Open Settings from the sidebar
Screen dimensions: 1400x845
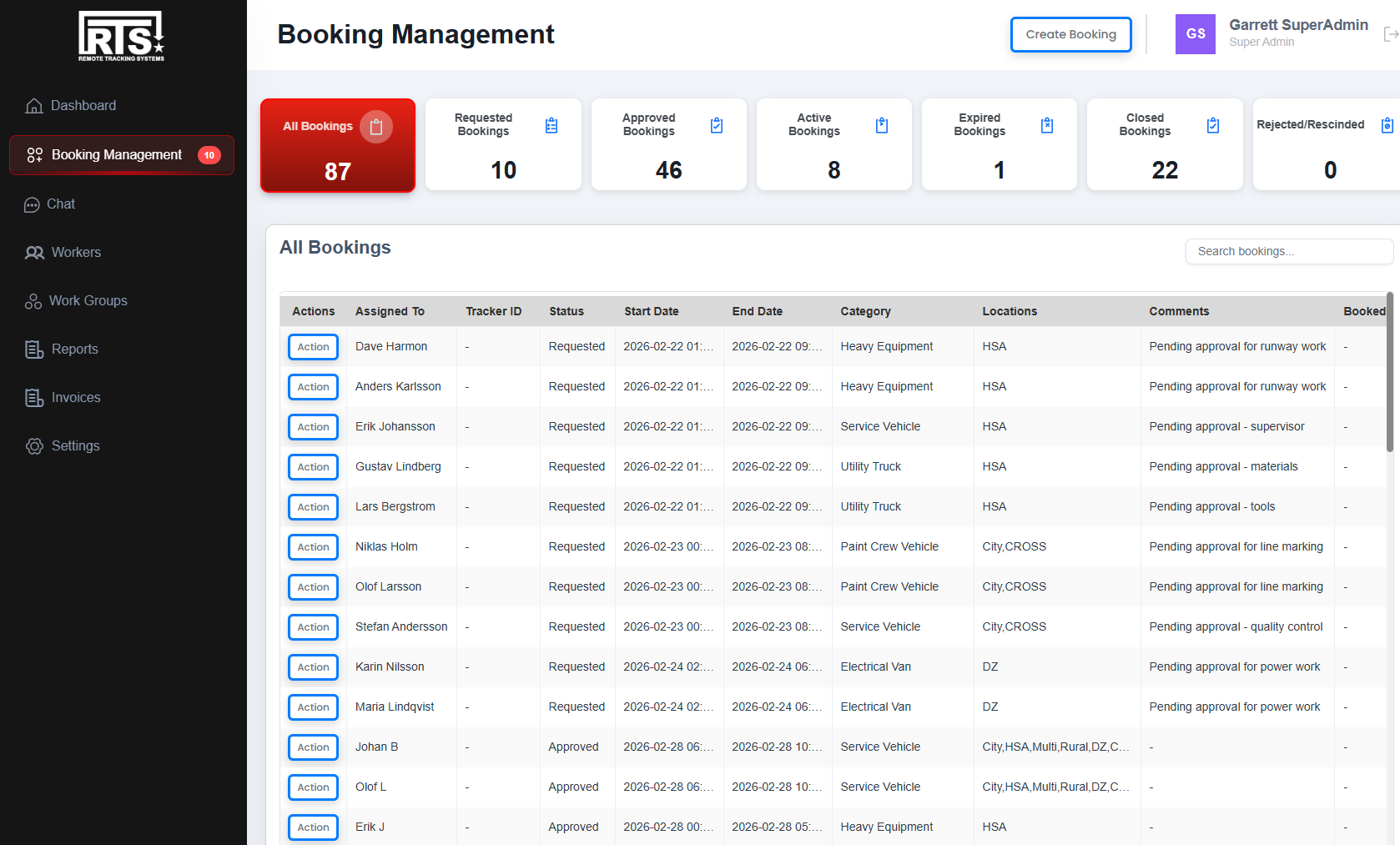(74, 445)
